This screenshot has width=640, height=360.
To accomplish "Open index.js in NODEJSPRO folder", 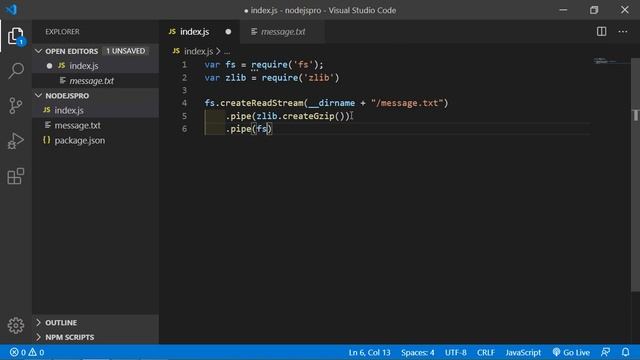I will [x=96, y=110].
